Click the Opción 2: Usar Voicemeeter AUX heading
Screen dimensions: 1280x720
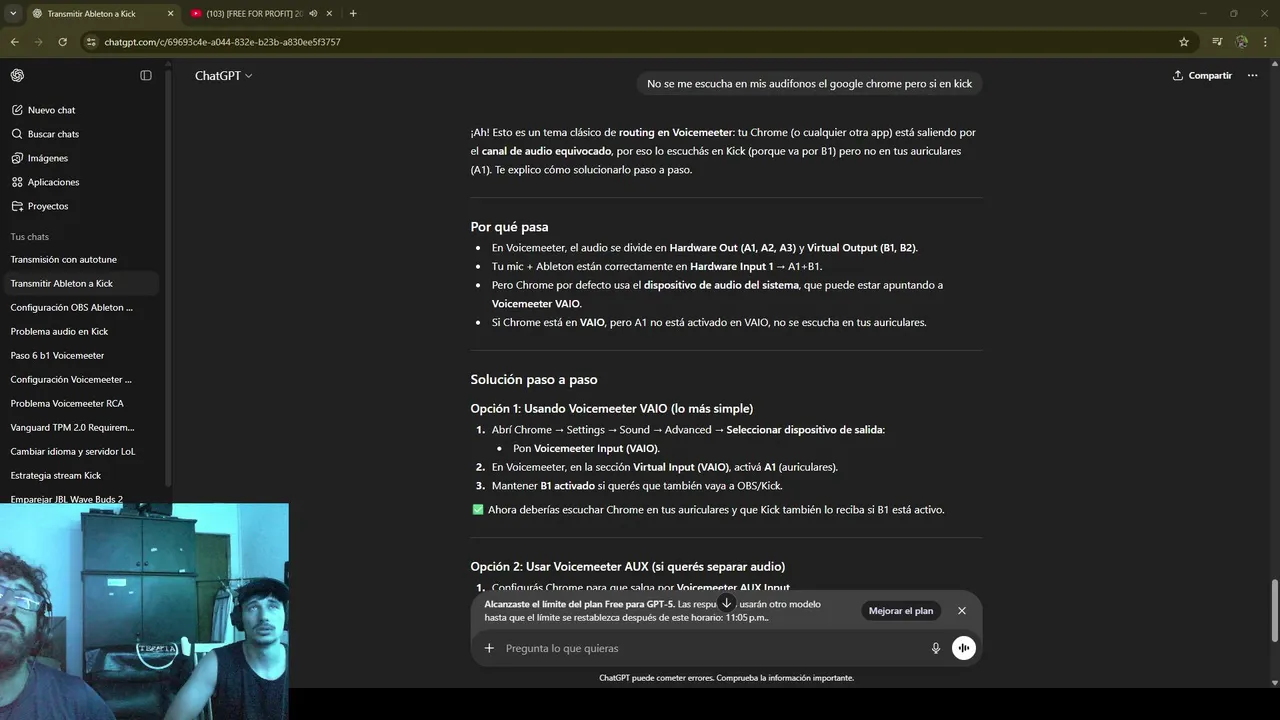(628, 567)
